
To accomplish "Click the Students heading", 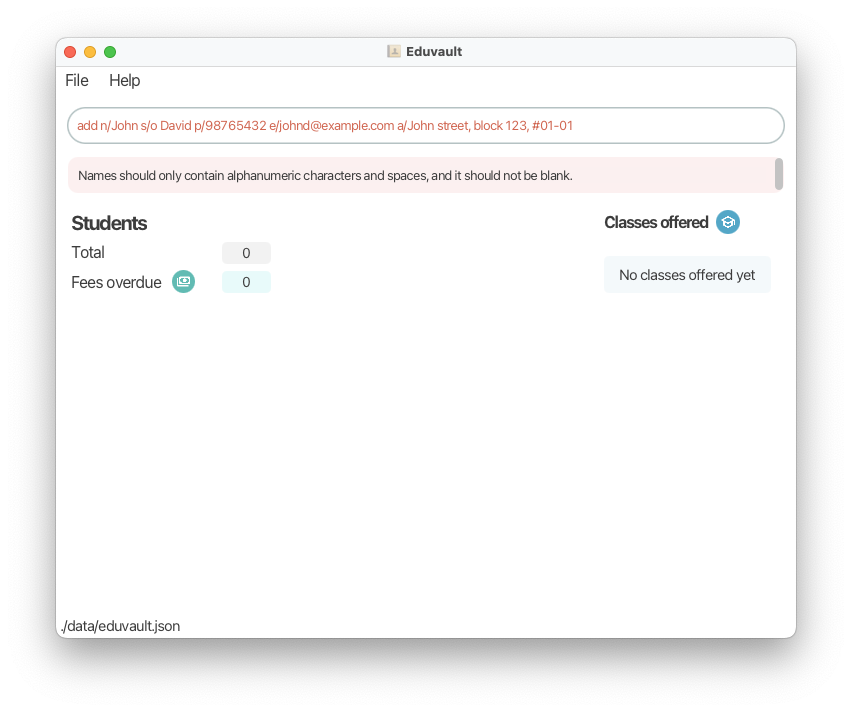I will pyautogui.click(x=109, y=223).
